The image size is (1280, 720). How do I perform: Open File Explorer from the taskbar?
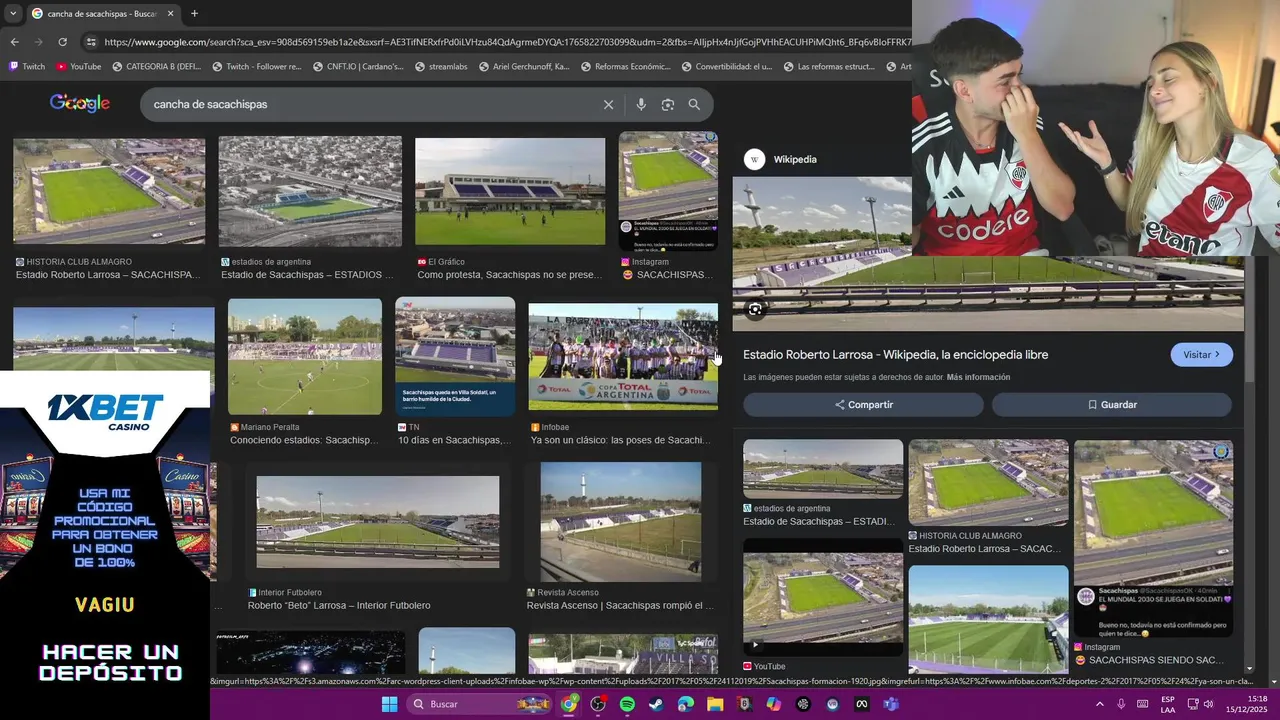(x=715, y=704)
